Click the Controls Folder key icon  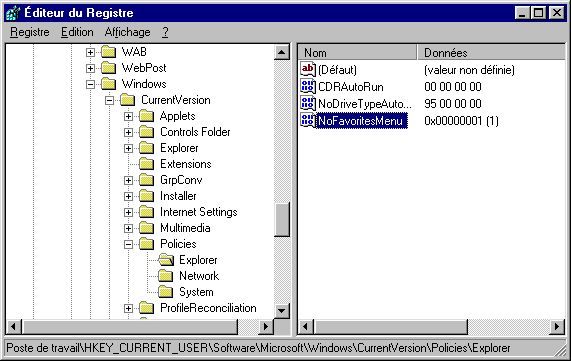coord(146,132)
